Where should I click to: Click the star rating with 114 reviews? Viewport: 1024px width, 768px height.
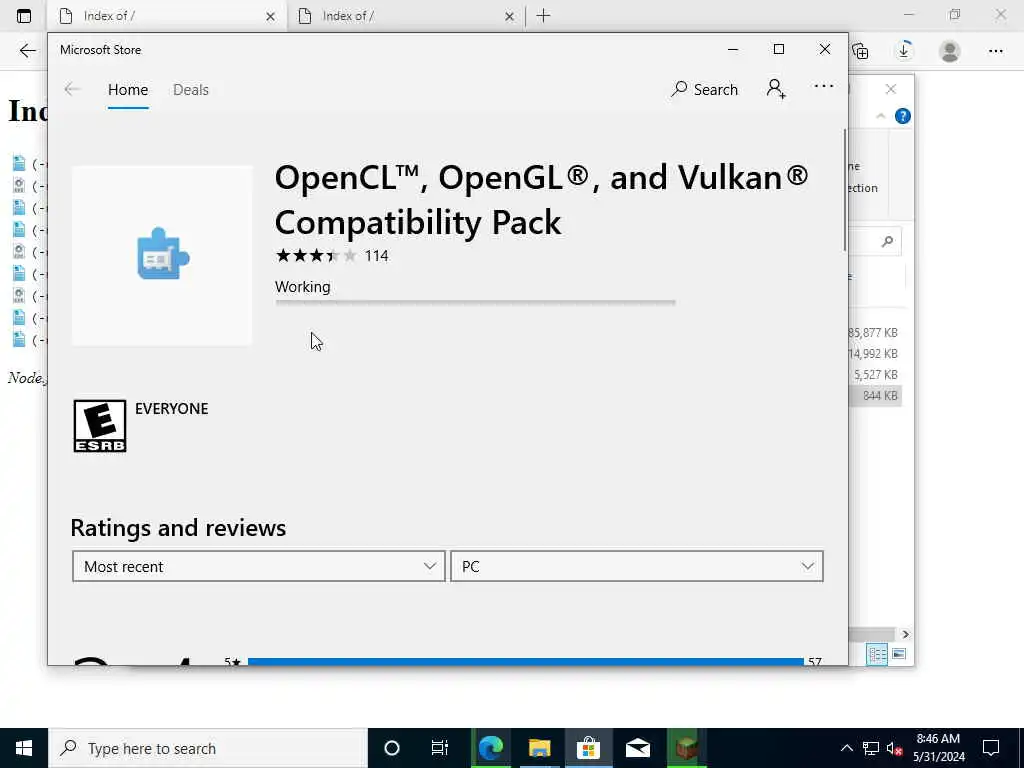(332, 255)
